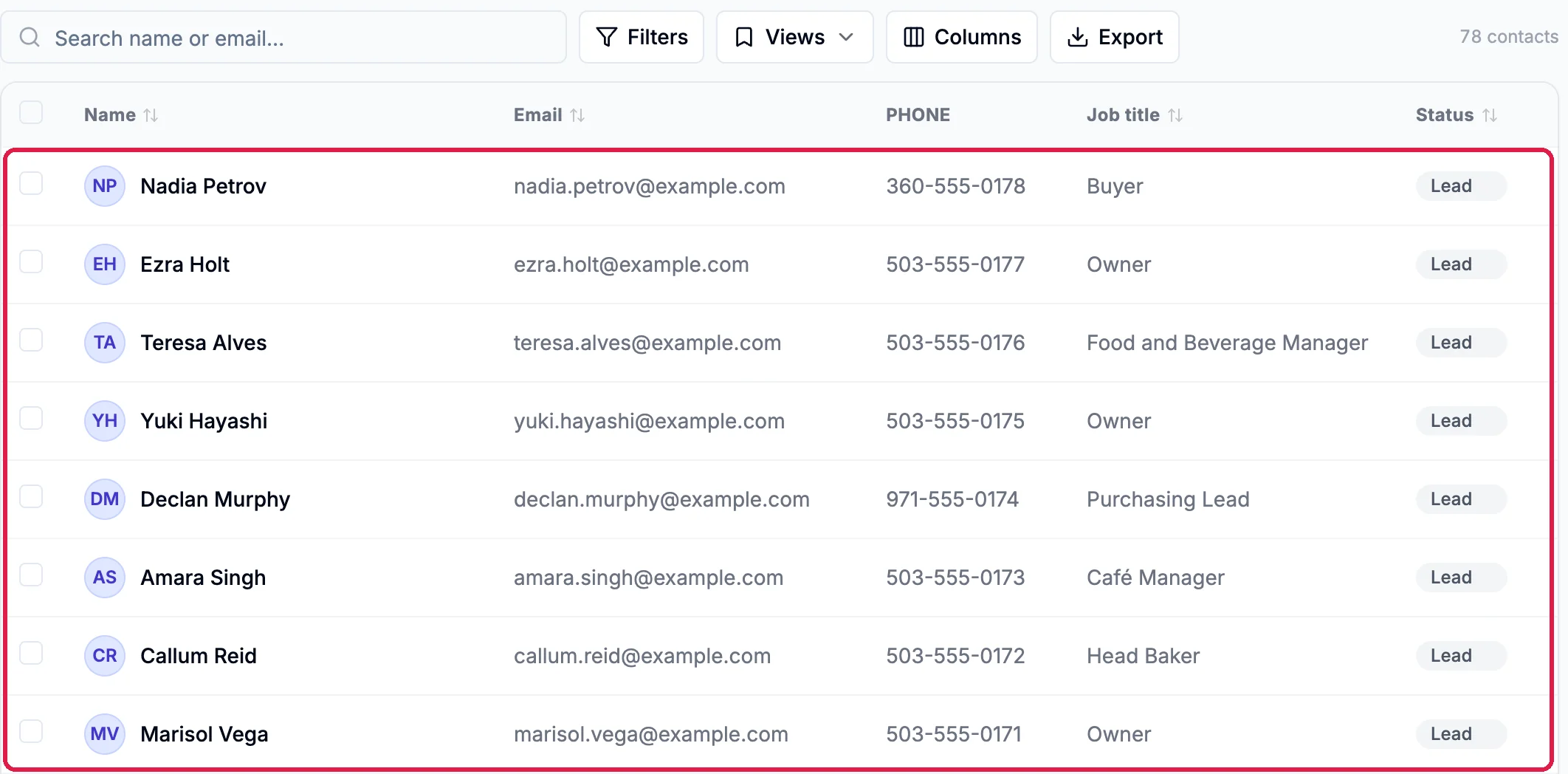
Task: Toggle the select-all checkbox in header
Action: coord(31,113)
